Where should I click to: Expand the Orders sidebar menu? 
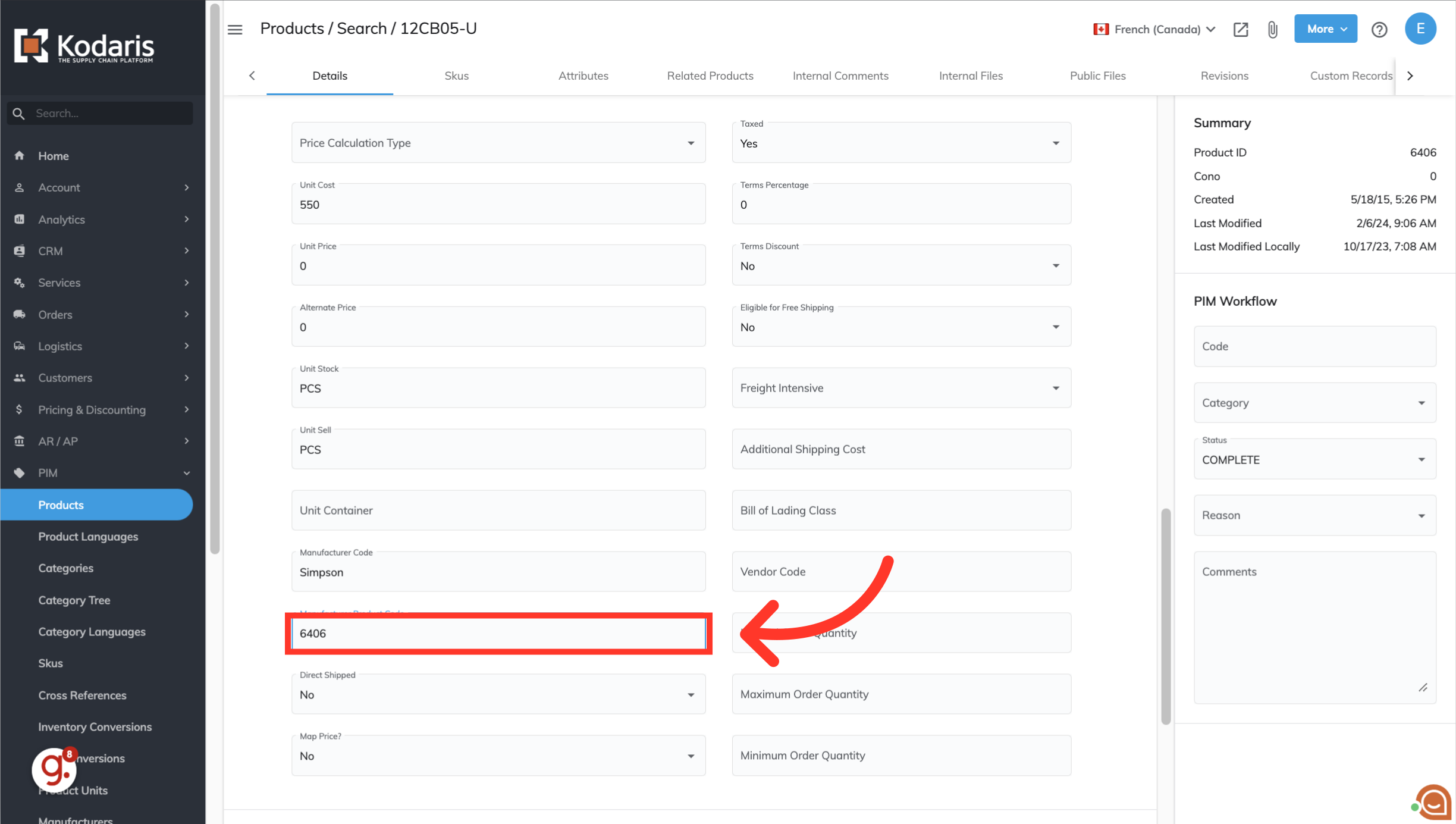point(101,315)
